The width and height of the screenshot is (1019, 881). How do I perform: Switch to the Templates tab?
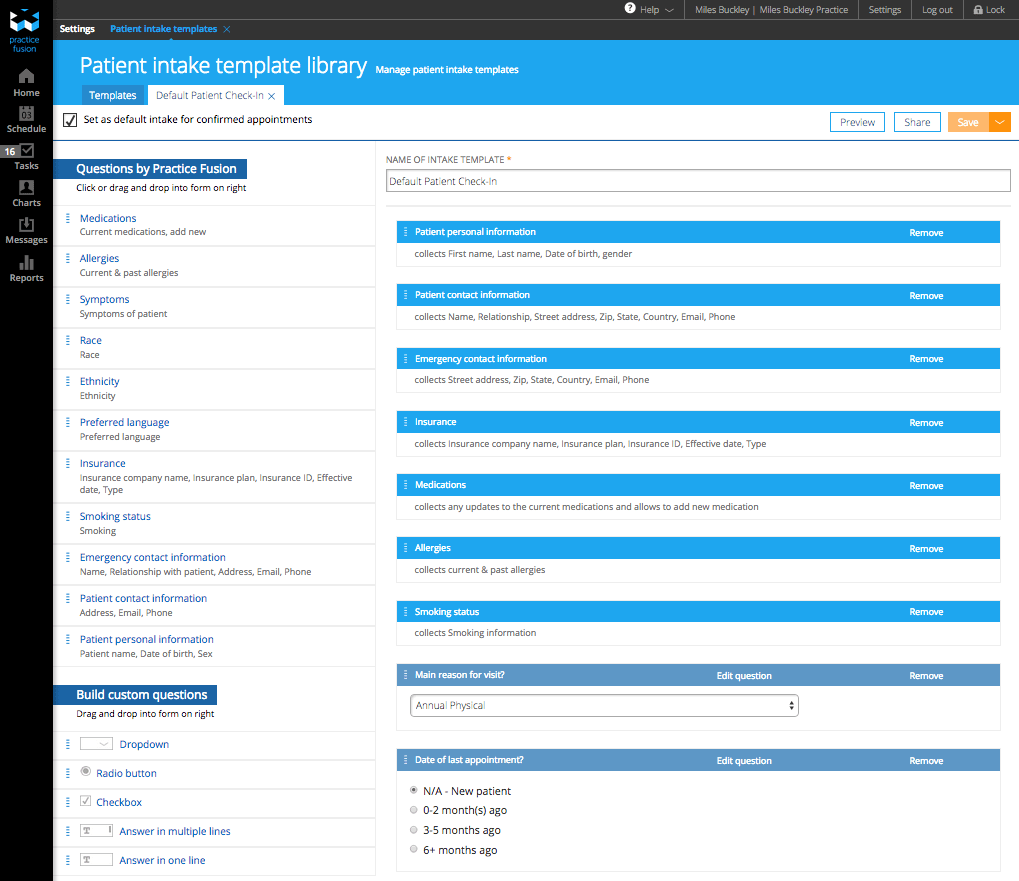click(113, 95)
